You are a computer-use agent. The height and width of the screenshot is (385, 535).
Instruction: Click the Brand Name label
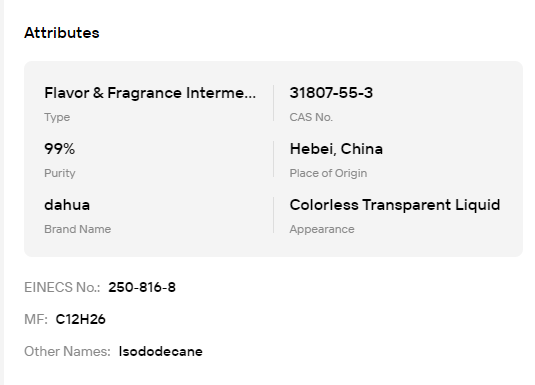point(77,229)
